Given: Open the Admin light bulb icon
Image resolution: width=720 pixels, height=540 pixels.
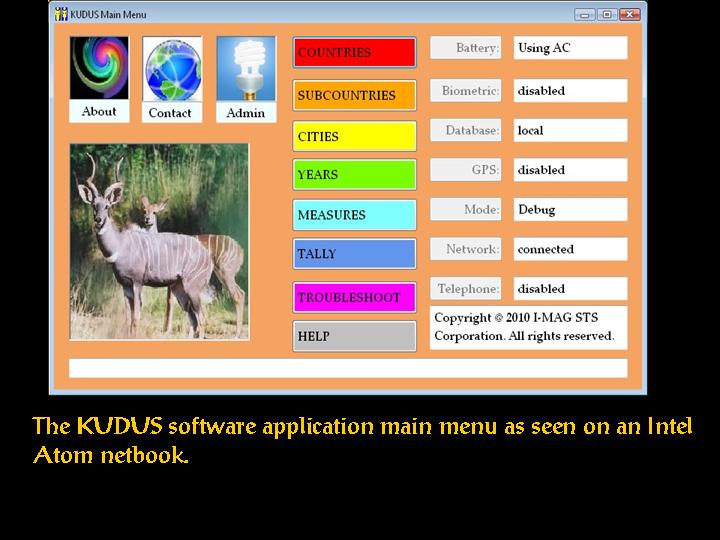Looking at the screenshot, I should pos(245,69).
